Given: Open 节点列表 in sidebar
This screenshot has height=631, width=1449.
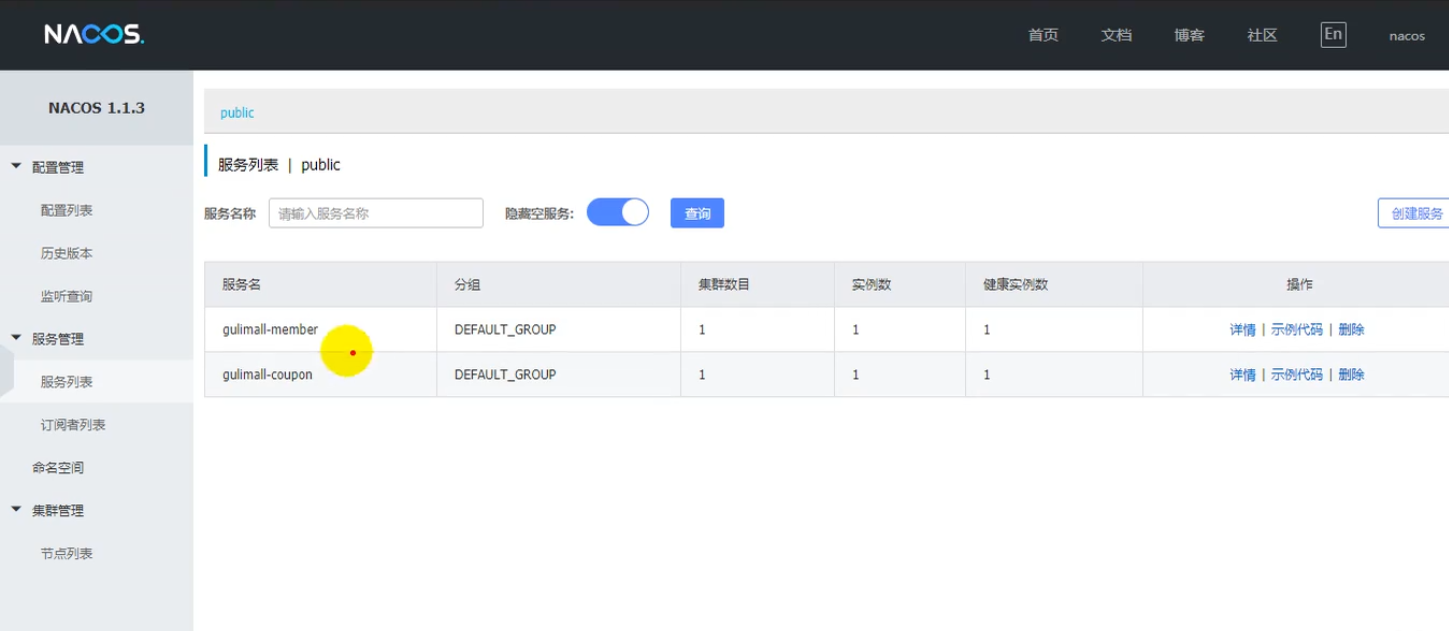Looking at the screenshot, I should (x=67, y=554).
